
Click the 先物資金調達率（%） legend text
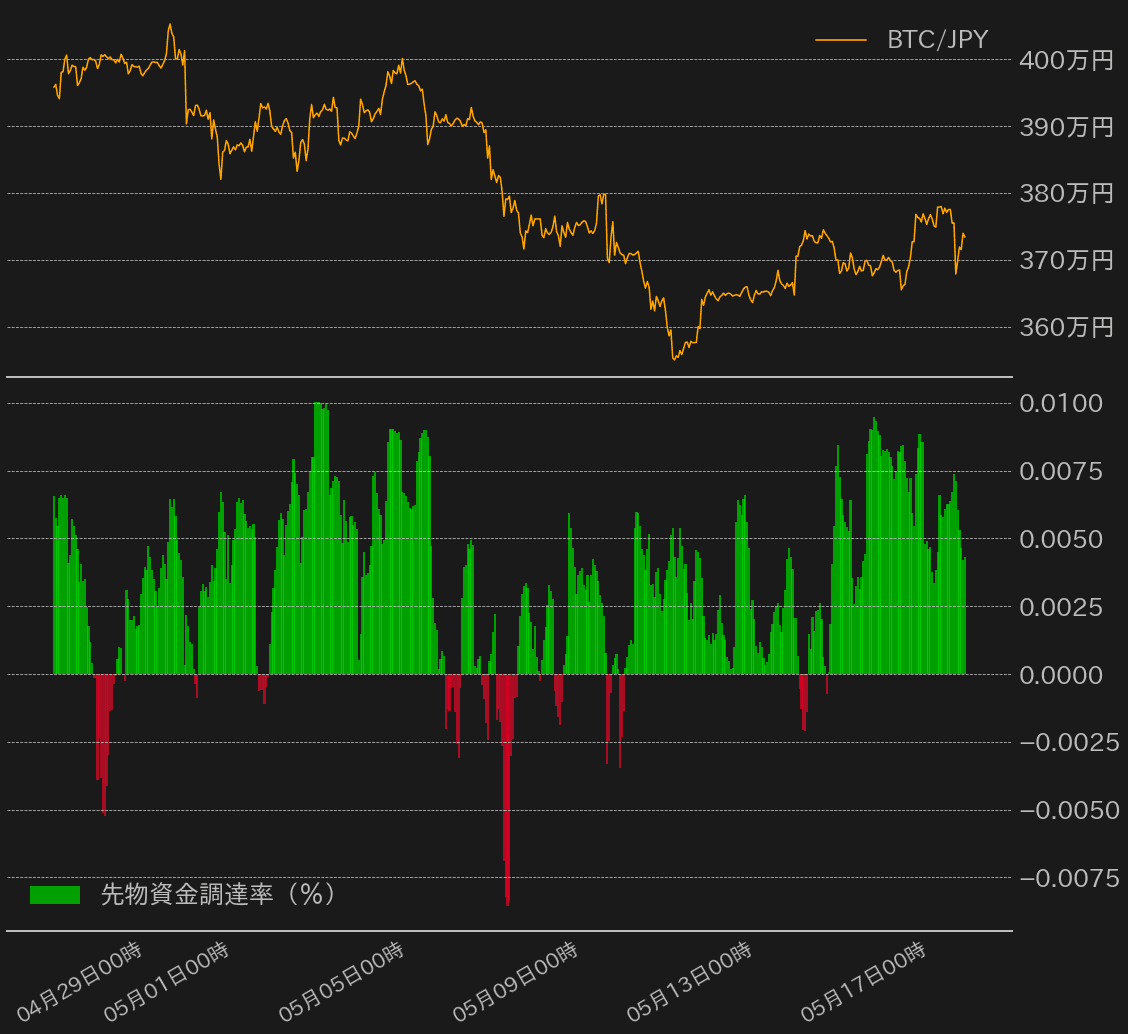(x=218, y=894)
